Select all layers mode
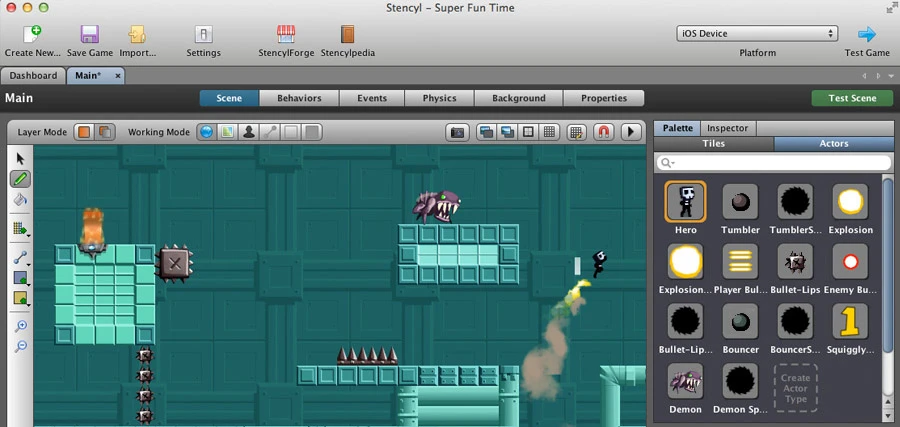 click(104, 132)
